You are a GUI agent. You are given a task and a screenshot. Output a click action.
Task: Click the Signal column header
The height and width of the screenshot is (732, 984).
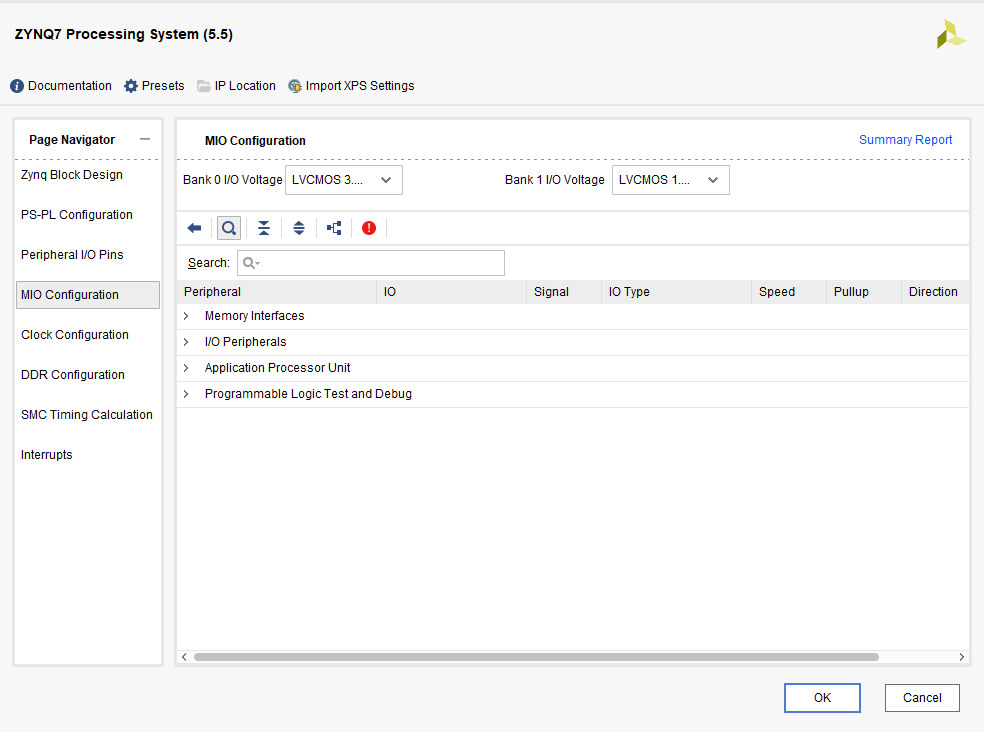coord(564,292)
